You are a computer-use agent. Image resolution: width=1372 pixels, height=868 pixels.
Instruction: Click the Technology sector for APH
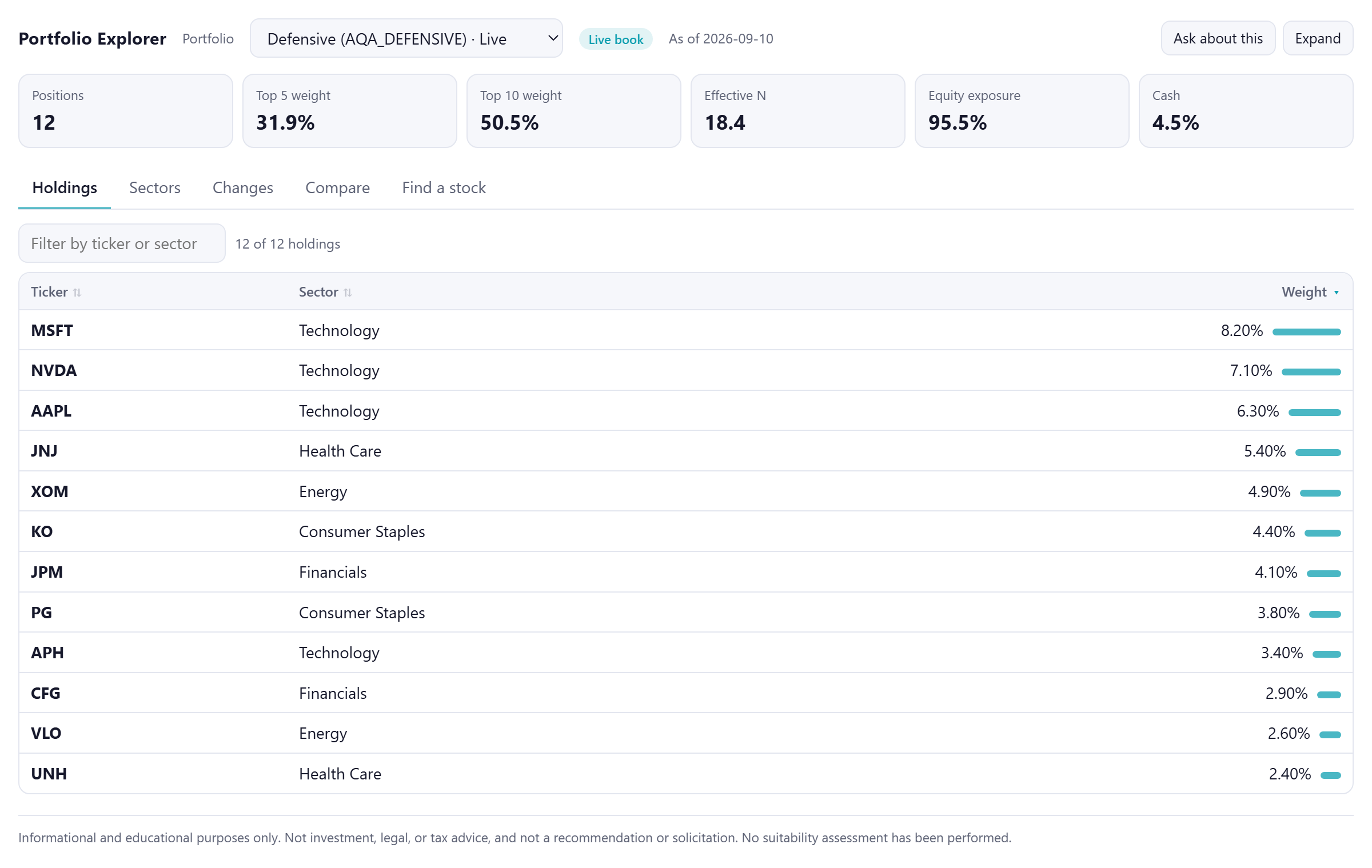tap(339, 653)
